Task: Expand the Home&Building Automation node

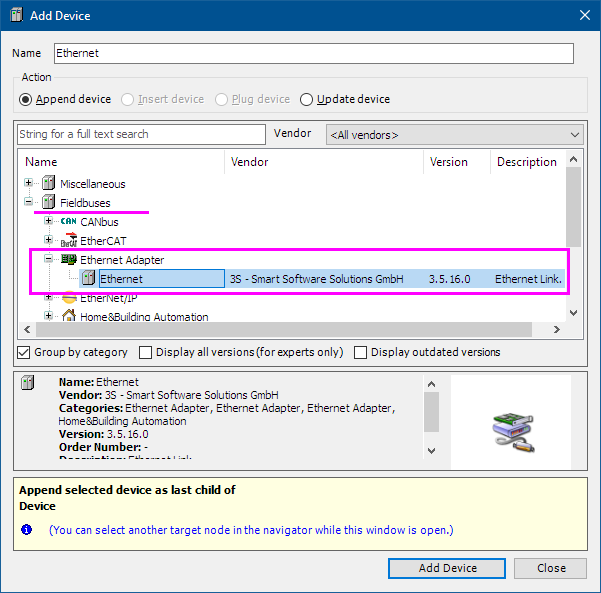Action: (x=48, y=315)
